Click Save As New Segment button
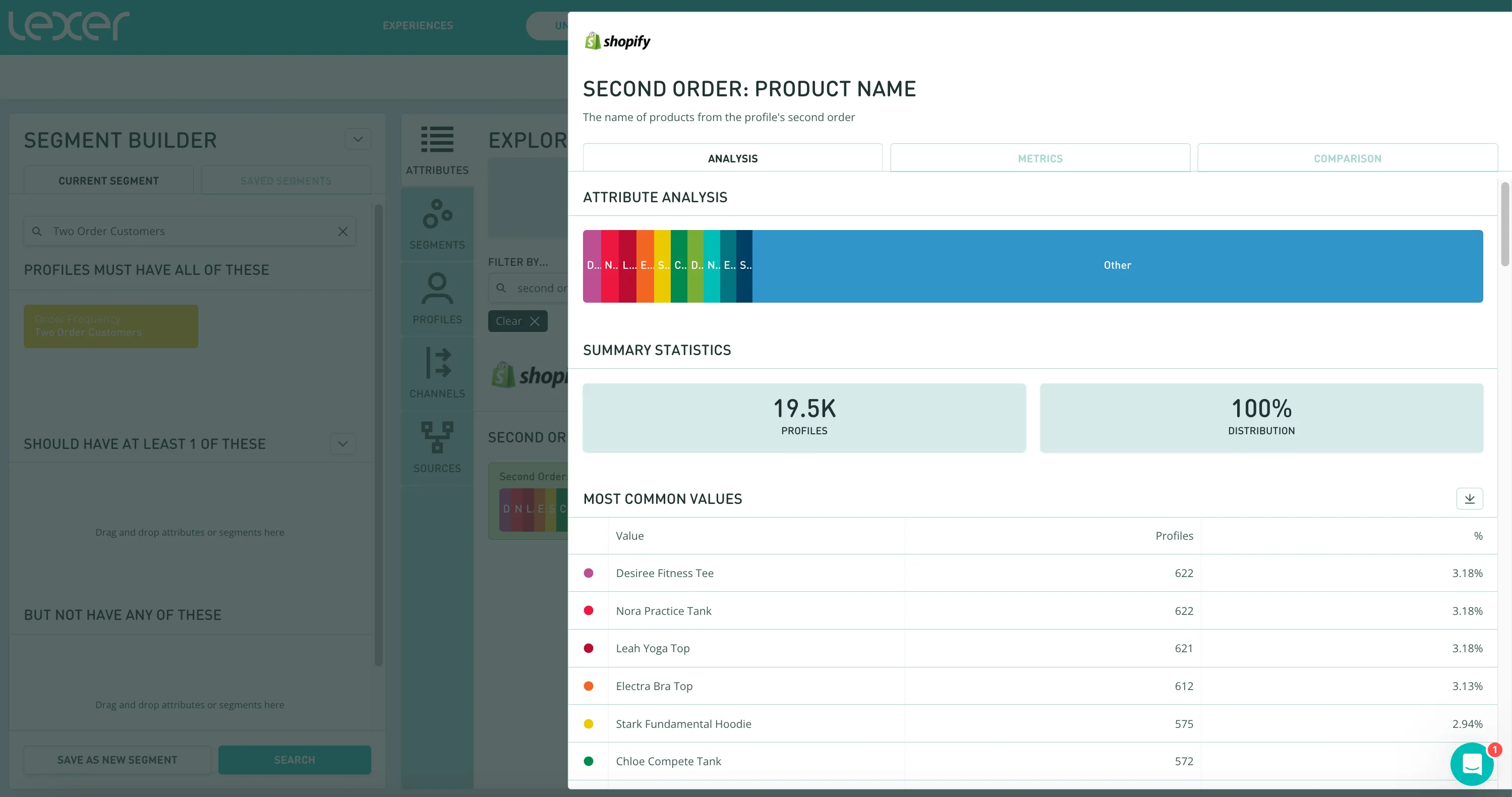Screen dimensions: 1512x797 [117, 760]
